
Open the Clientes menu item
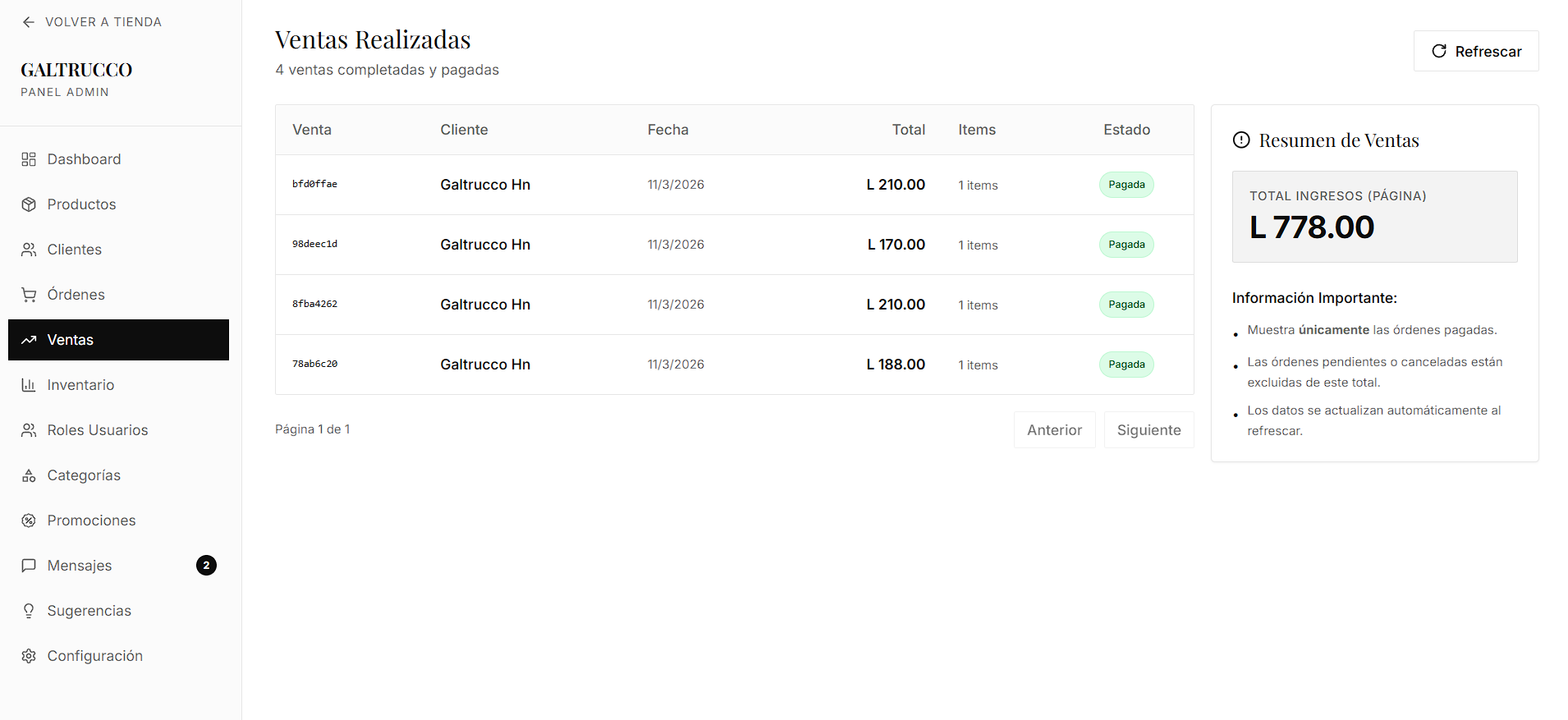tap(74, 250)
